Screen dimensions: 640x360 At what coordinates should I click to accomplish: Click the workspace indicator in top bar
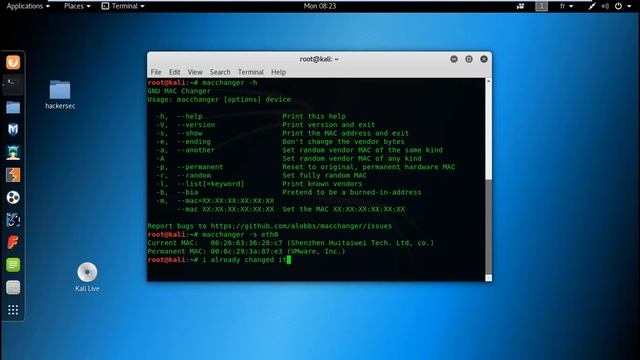[x=542, y=6]
